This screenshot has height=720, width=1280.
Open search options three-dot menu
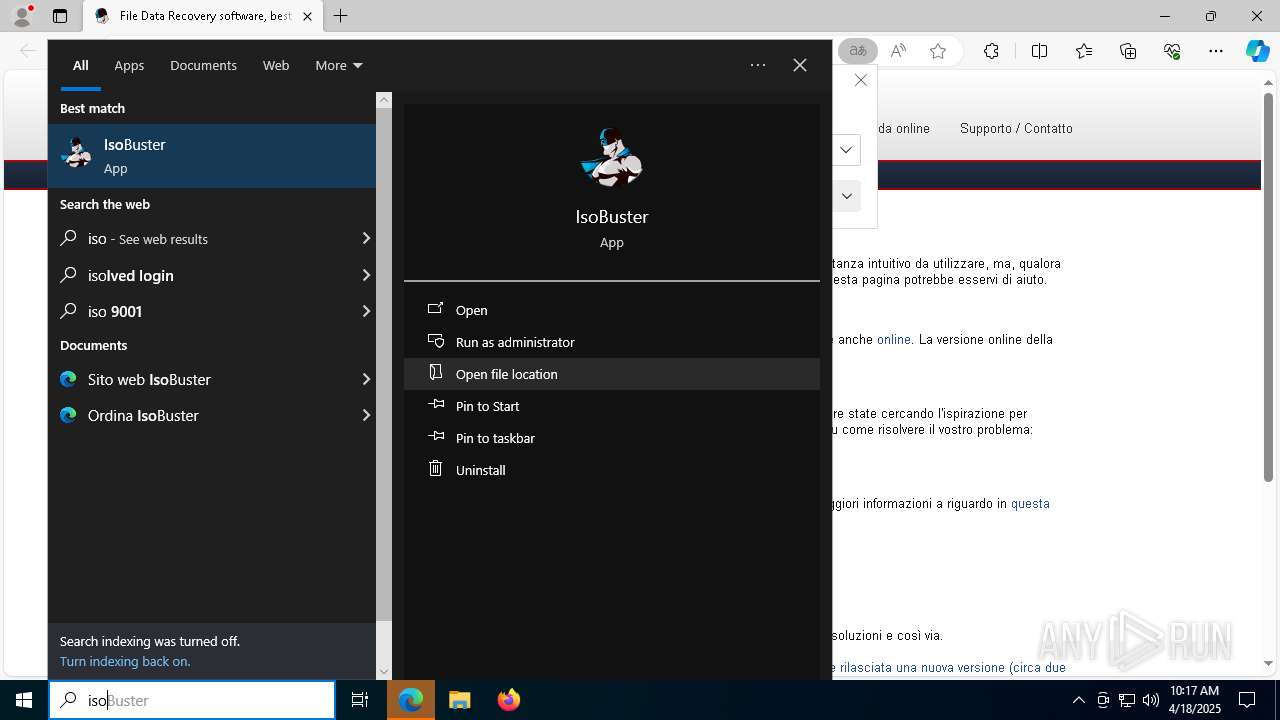point(758,65)
